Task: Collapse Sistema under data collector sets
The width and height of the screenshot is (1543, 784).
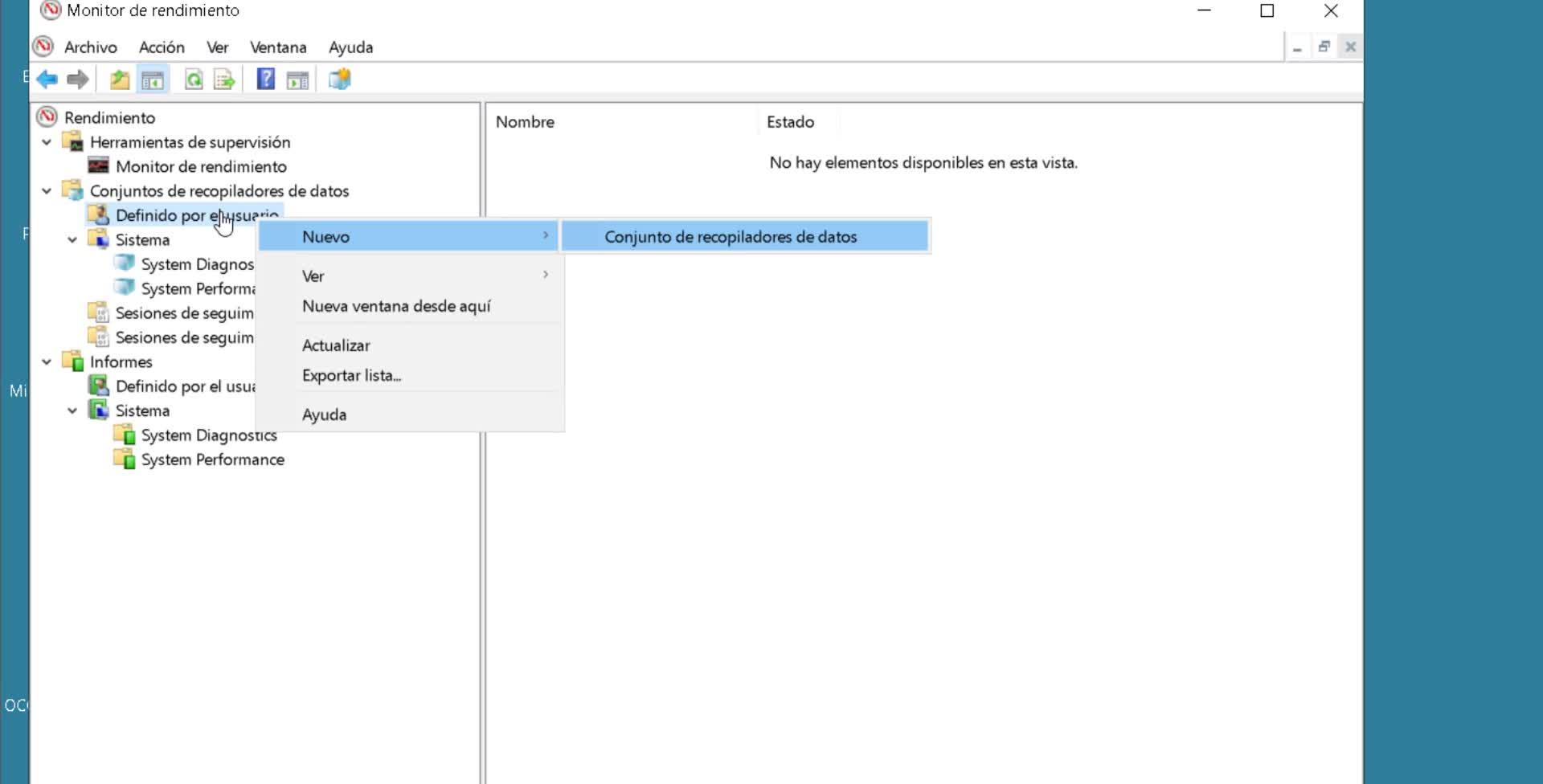Action: 72,239
